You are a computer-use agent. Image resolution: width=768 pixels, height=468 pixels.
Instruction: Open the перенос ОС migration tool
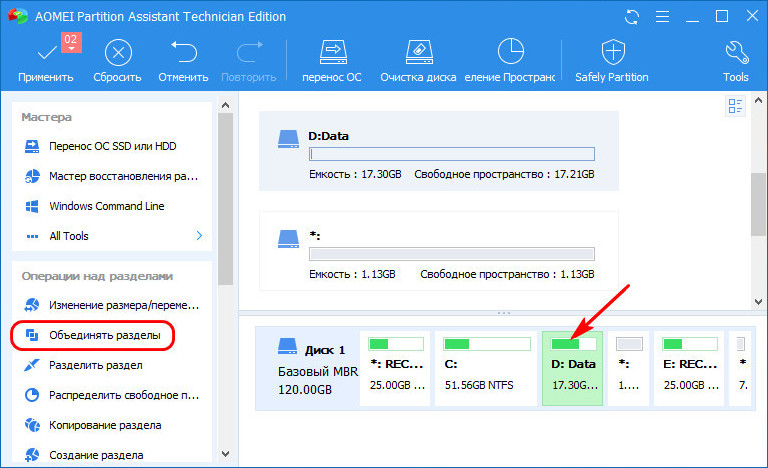coord(333,52)
